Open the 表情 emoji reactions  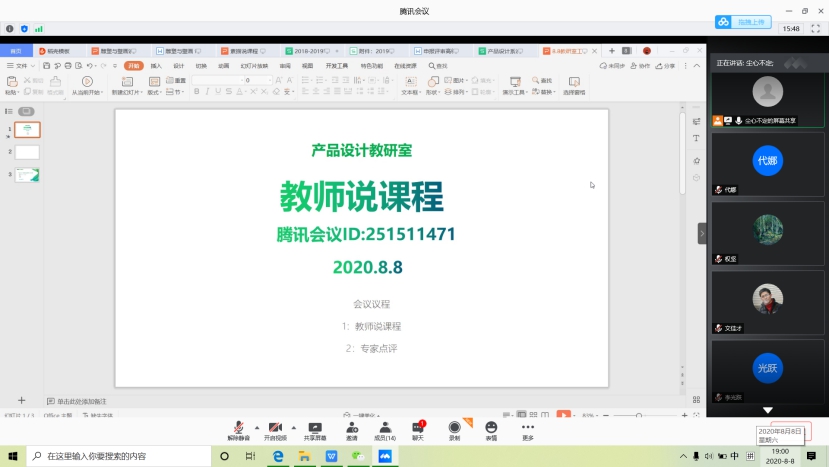click(x=491, y=431)
